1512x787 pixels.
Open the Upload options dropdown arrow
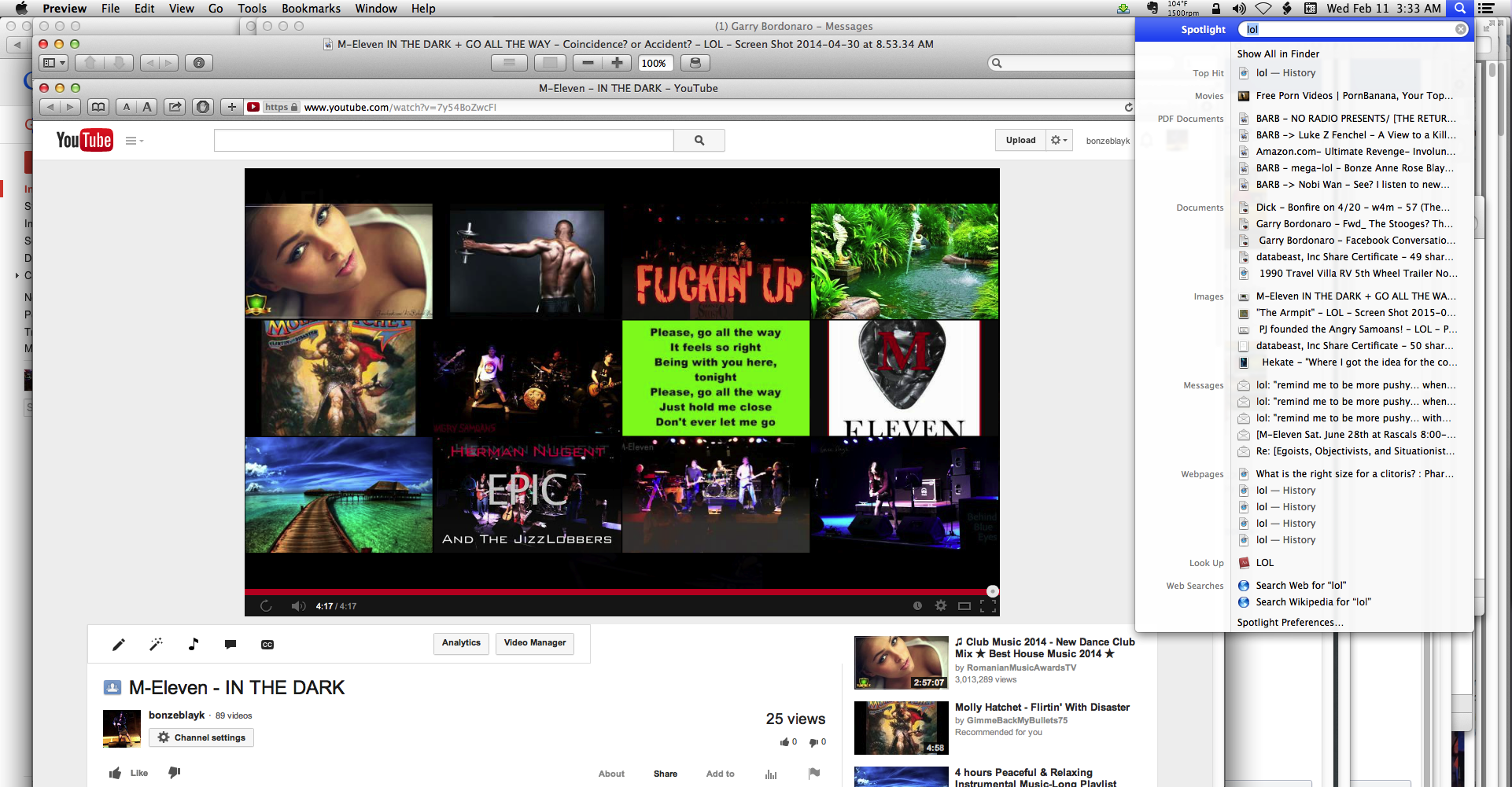click(1060, 140)
